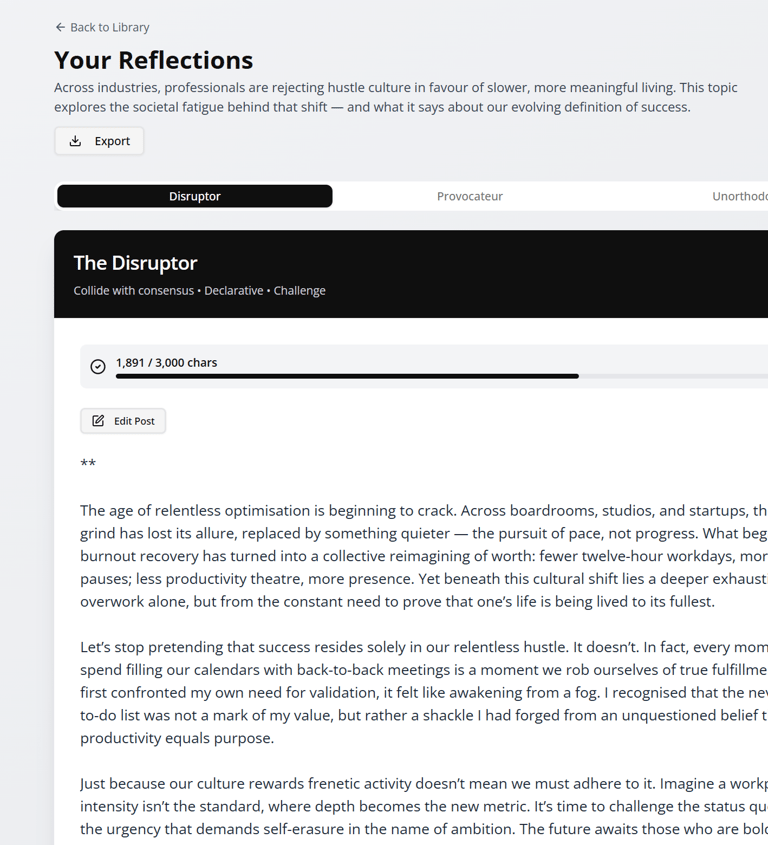Screen dimensions: 768x845
Task: Click the topic description under Your Reflections
Action: 395,97
